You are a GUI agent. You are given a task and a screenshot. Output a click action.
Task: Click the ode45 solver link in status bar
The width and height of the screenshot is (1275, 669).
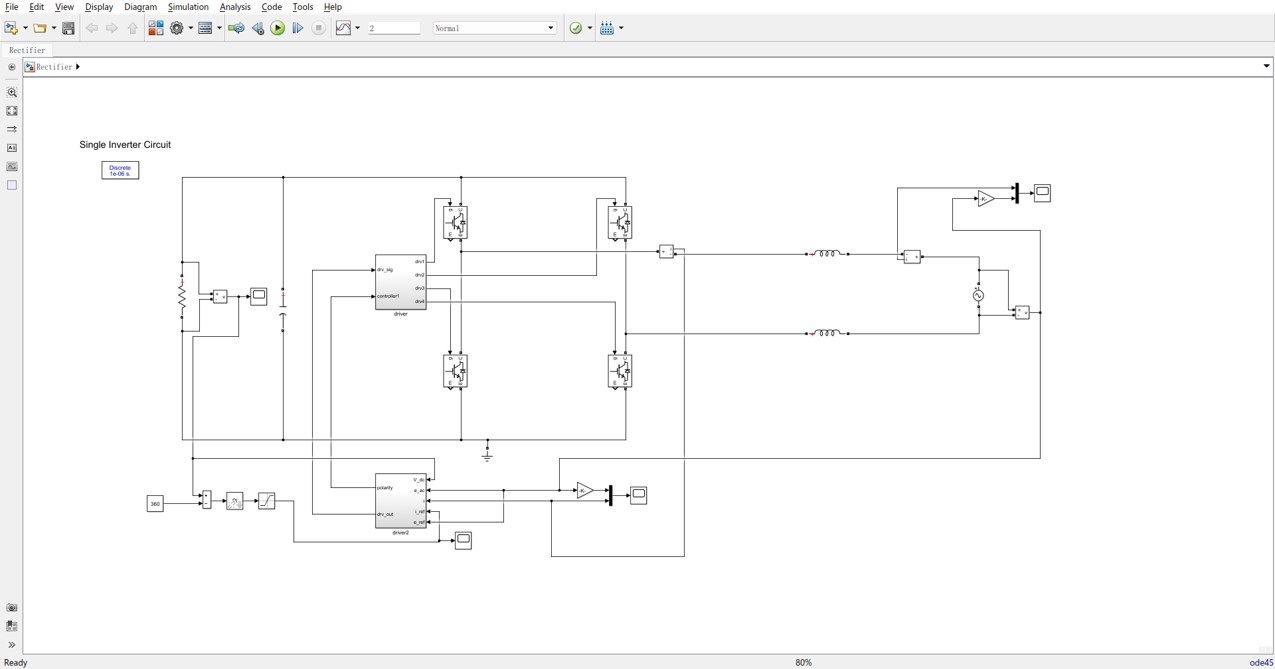pos(1260,662)
